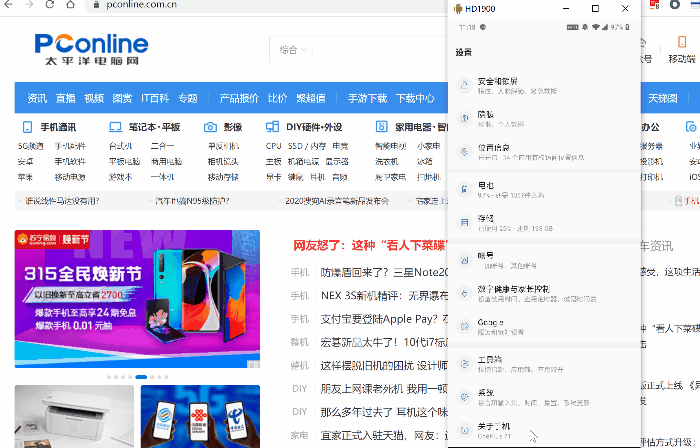The width and height of the screenshot is (700, 448).
Task: Click the white printer thumbnail image
Action: click(x=74, y=416)
